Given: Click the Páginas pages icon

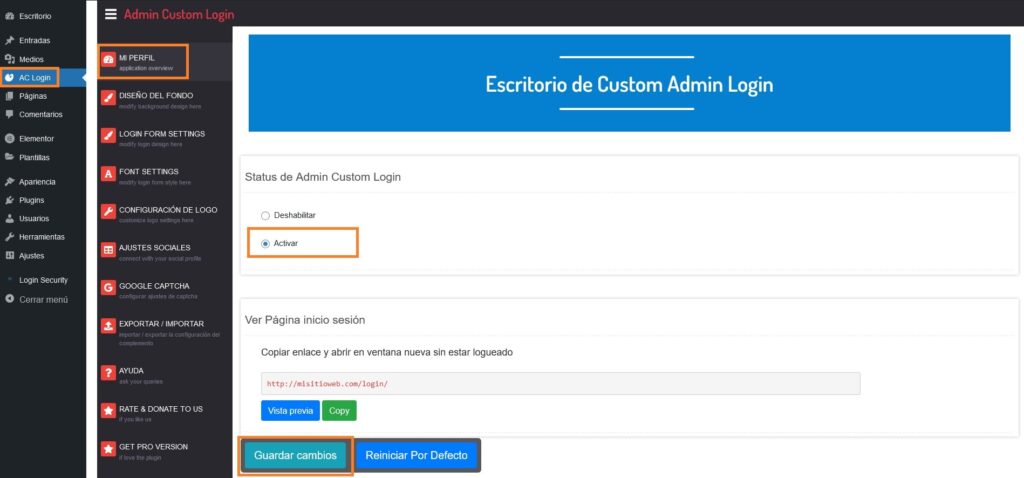Looking at the screenshot, I should click(x=9, y=96).
